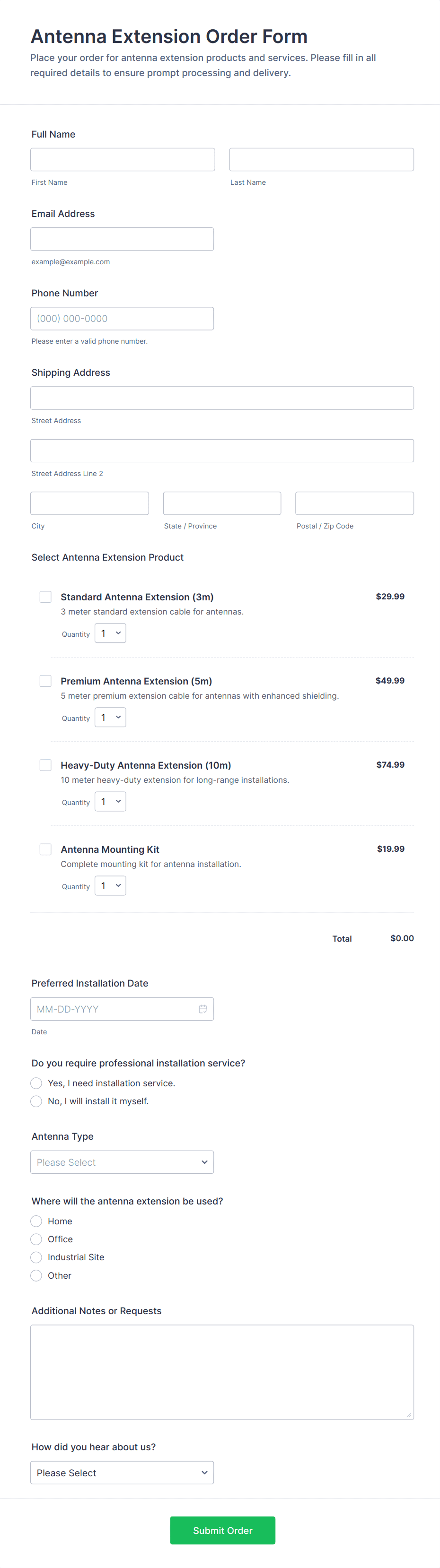
Task: Focus the Postal / Zip Code field
Action: click(x=354, y=504)
